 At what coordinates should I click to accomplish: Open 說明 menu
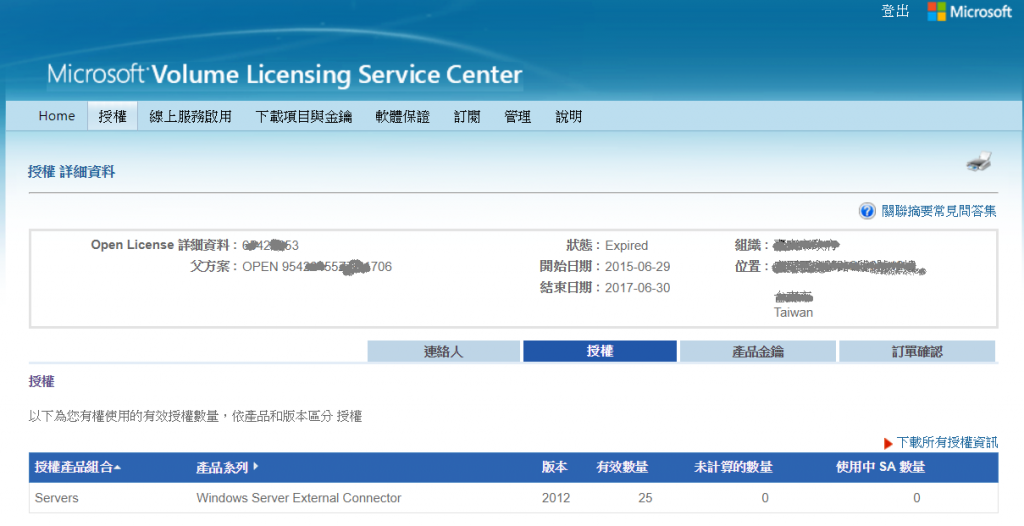click(x=568, y=116)
